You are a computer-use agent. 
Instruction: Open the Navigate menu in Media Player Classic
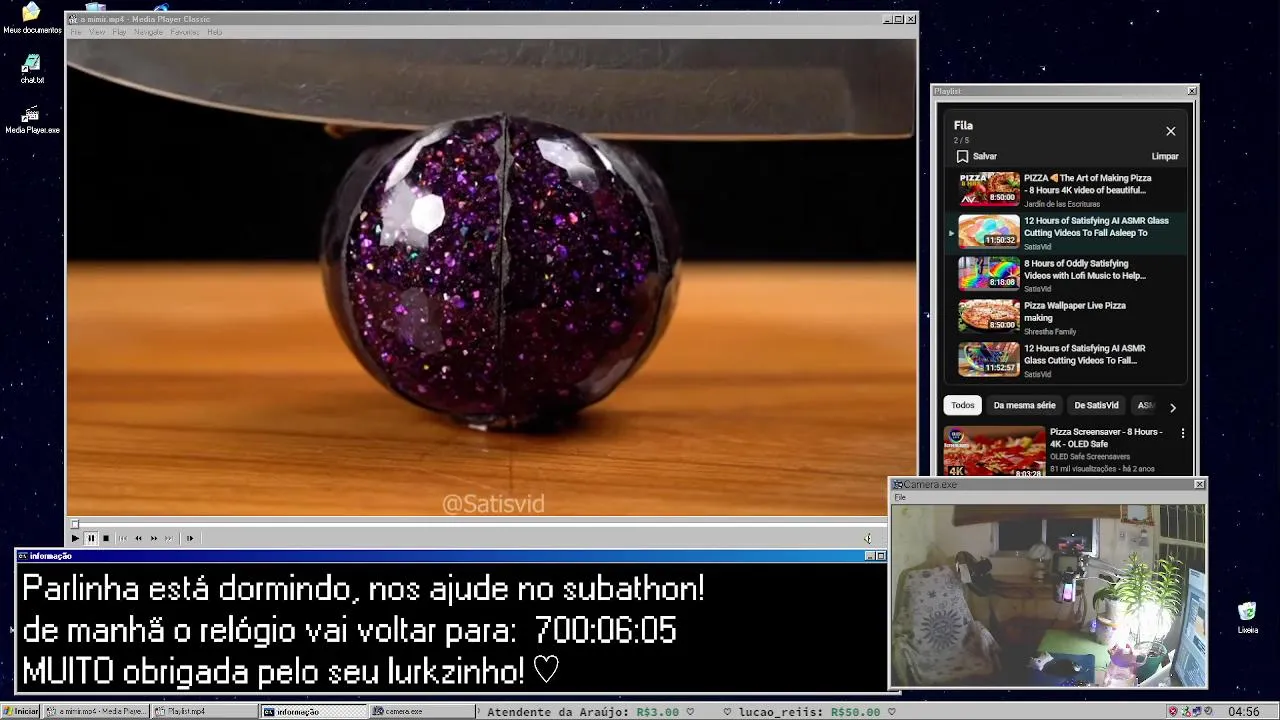(148, 32)
